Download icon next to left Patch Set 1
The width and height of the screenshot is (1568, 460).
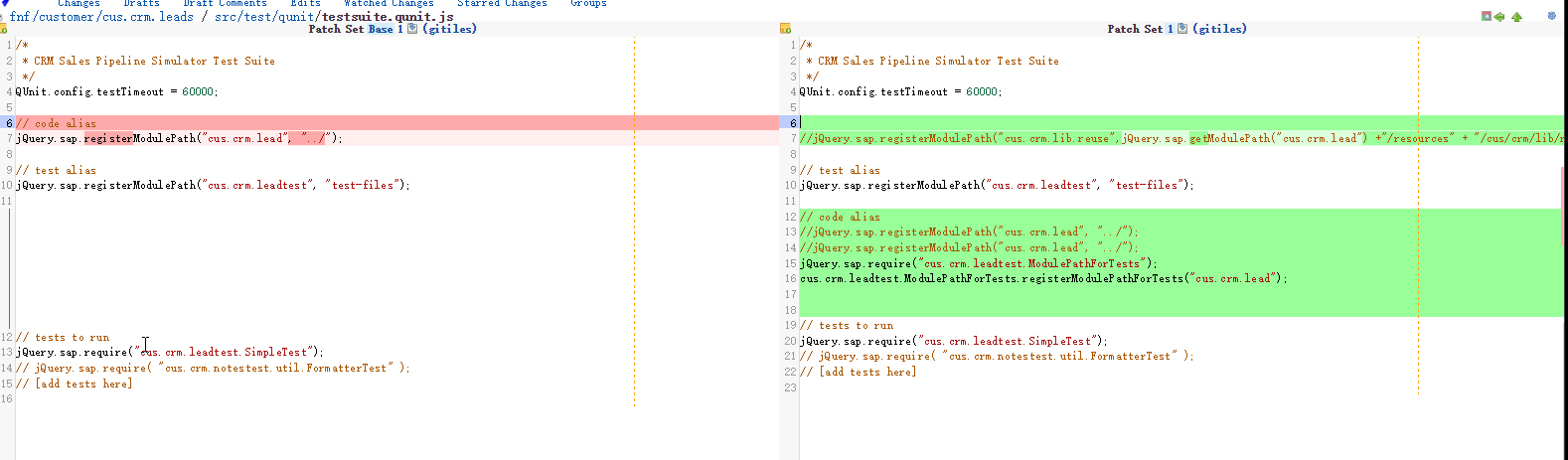click(x=412, y=29)
